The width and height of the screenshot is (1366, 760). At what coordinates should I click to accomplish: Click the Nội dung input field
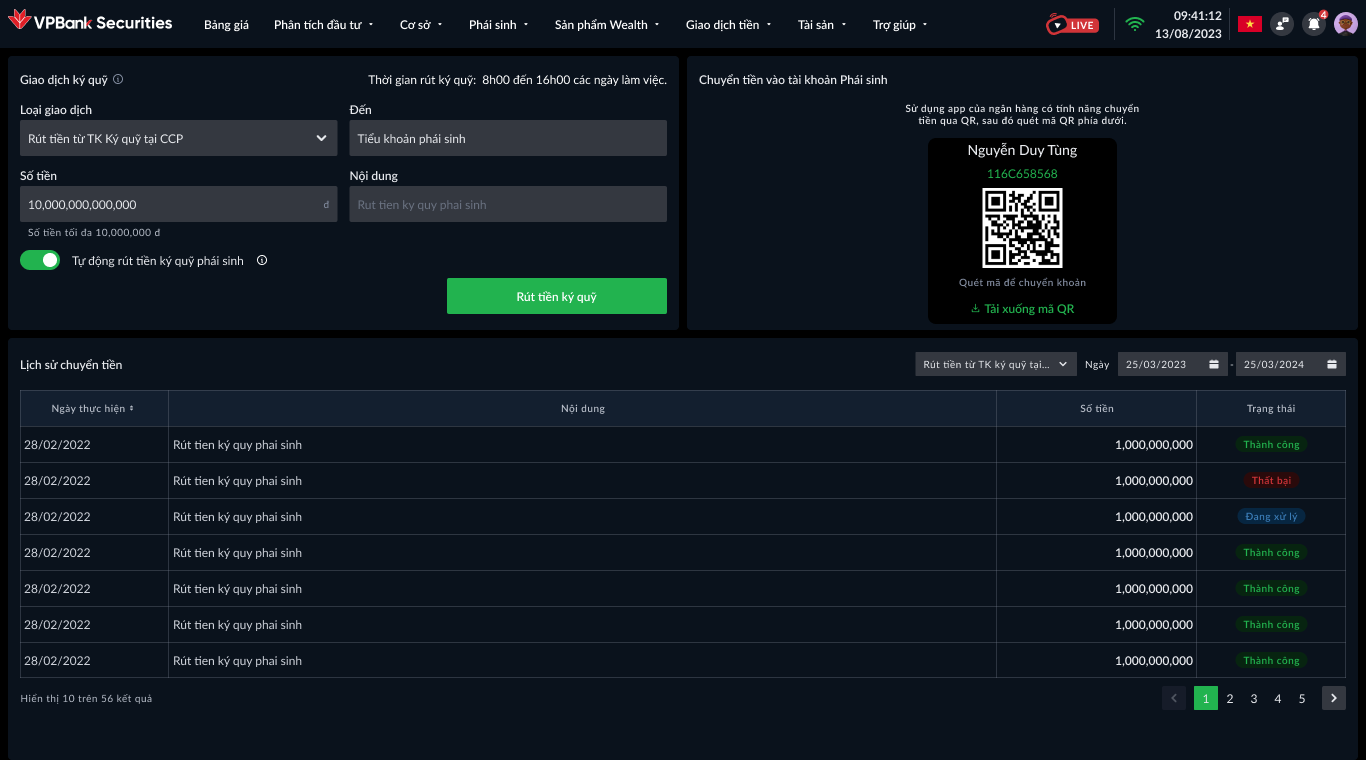[508, 204]
